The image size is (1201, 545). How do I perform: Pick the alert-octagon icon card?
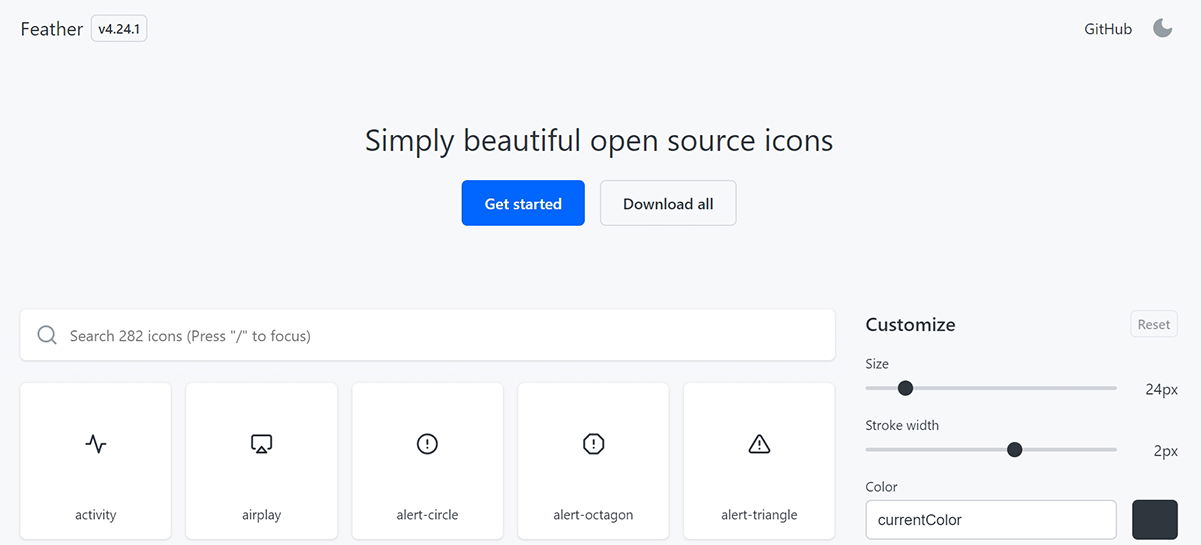[x=593, y=462]
